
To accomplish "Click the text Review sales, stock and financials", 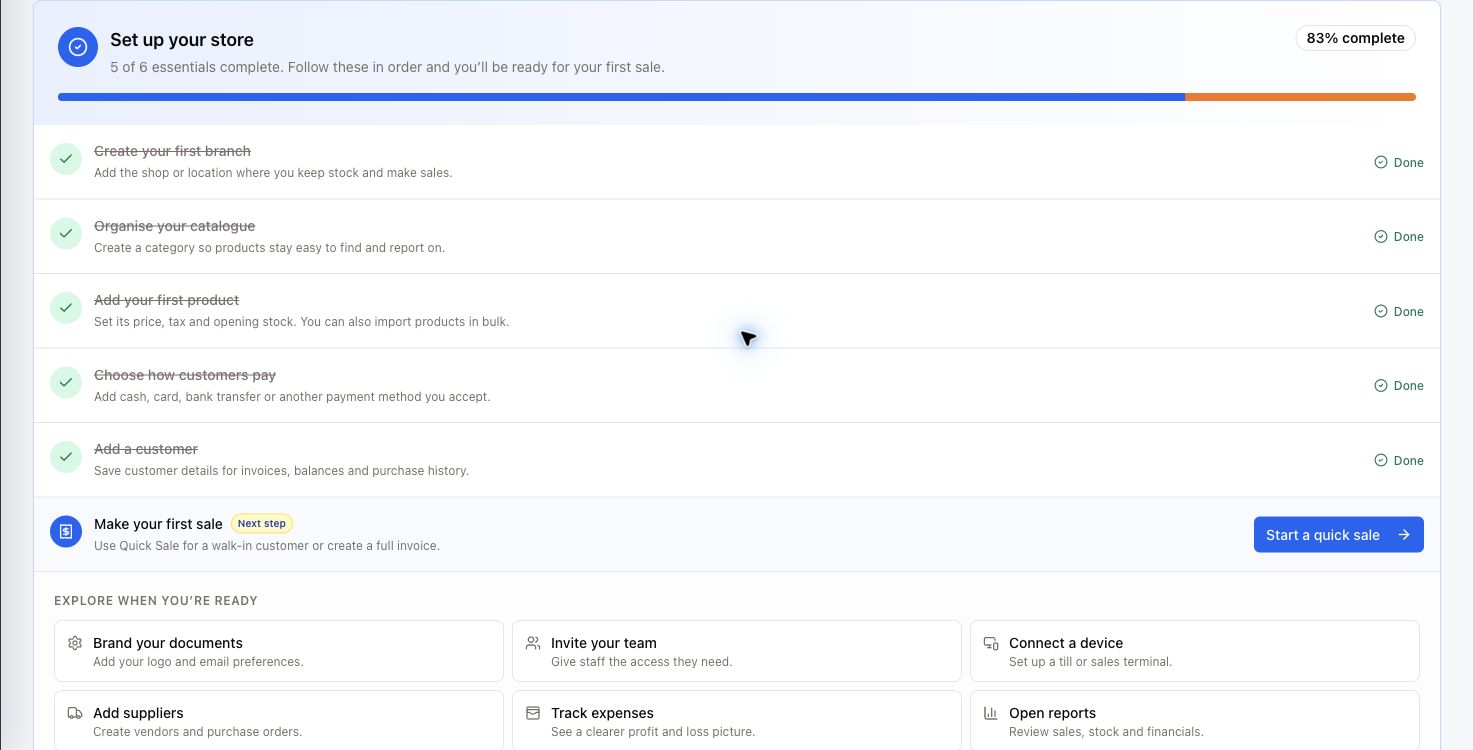I will pos(1106,732).
